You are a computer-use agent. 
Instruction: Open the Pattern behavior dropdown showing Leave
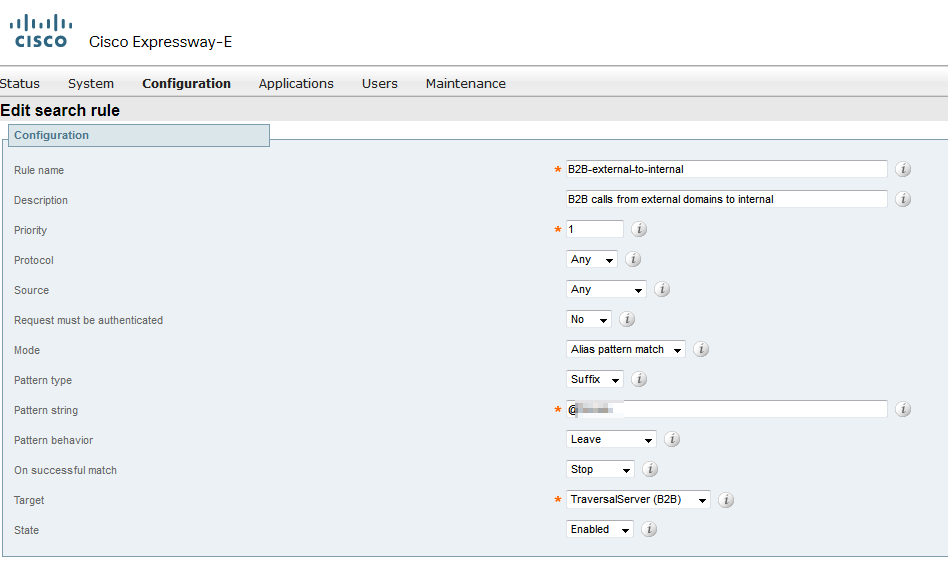(x=611, y=439)
